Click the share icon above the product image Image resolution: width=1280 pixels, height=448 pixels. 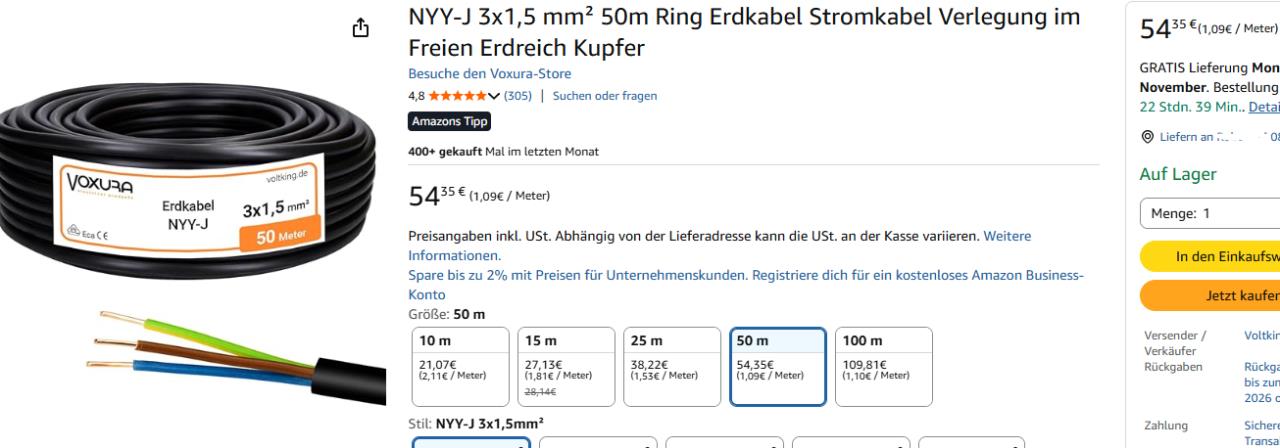click(361, 29)
